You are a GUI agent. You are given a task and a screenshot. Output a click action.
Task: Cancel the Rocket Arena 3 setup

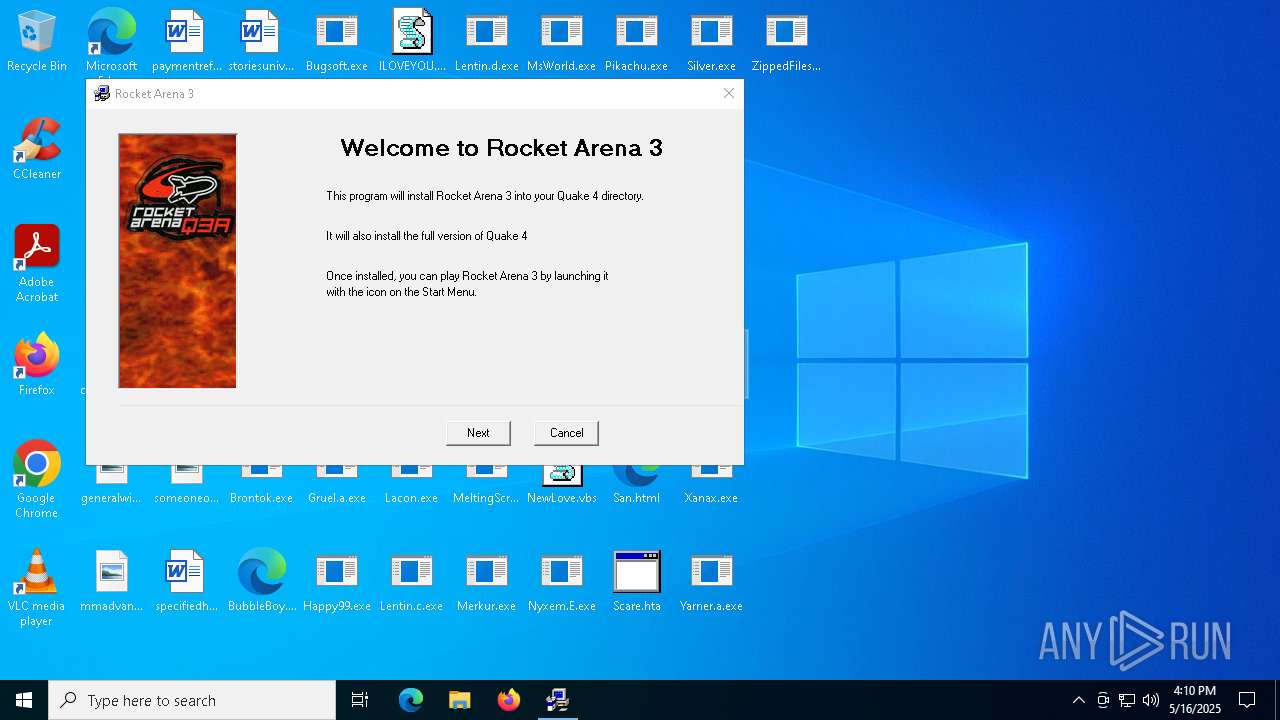tap(566, 433)
